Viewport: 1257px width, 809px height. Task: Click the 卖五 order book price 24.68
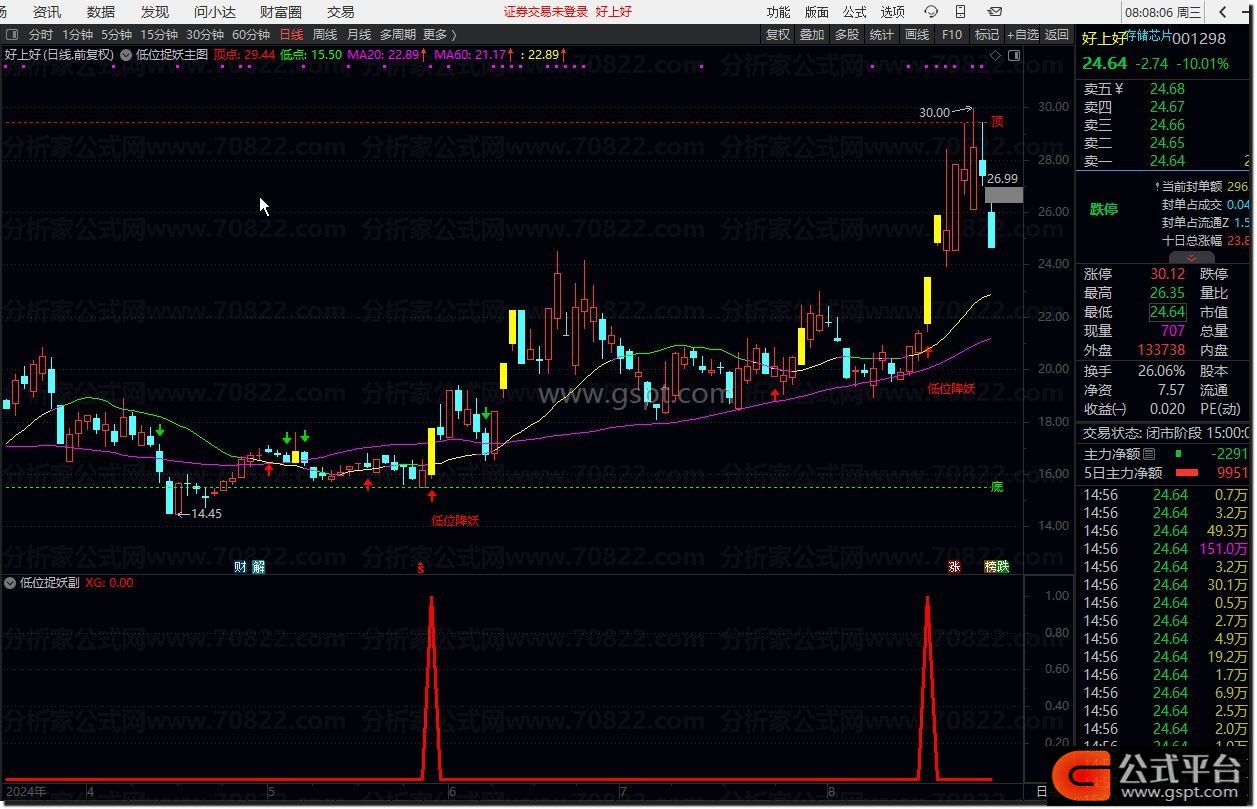click(x=1167, y=89)
